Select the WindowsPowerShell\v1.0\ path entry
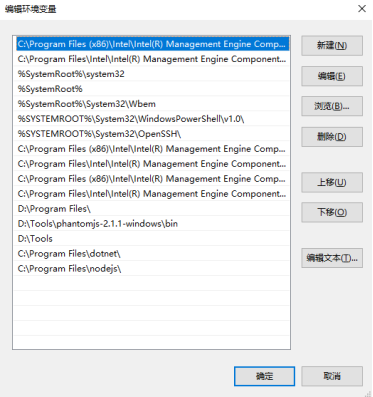The width and height of the screenshot is (373, 397). pyautogui.click(x=152, y=119)
